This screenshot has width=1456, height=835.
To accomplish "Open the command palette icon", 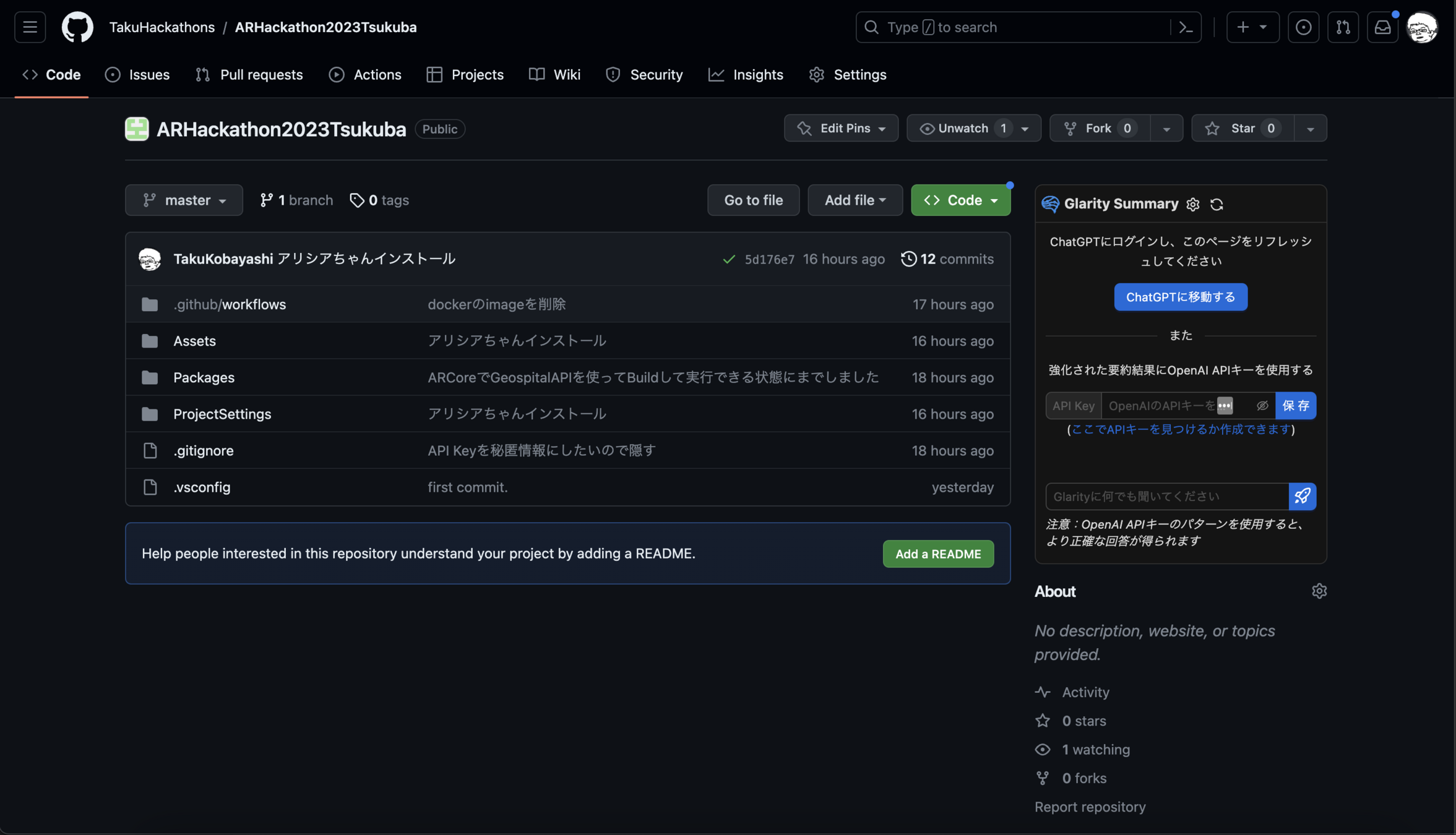I will coord(1186,27).
